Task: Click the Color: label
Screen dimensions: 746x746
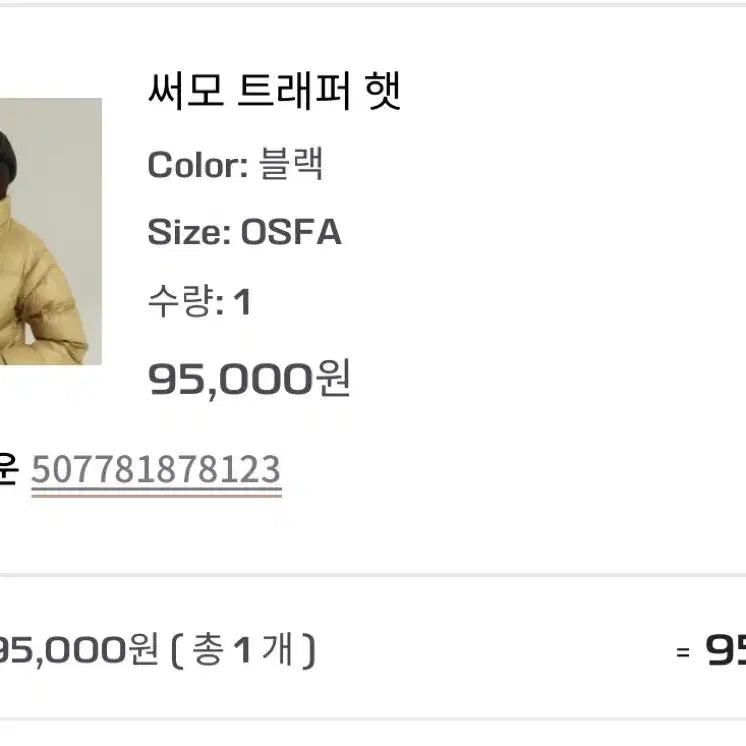Action: (197, 165)
